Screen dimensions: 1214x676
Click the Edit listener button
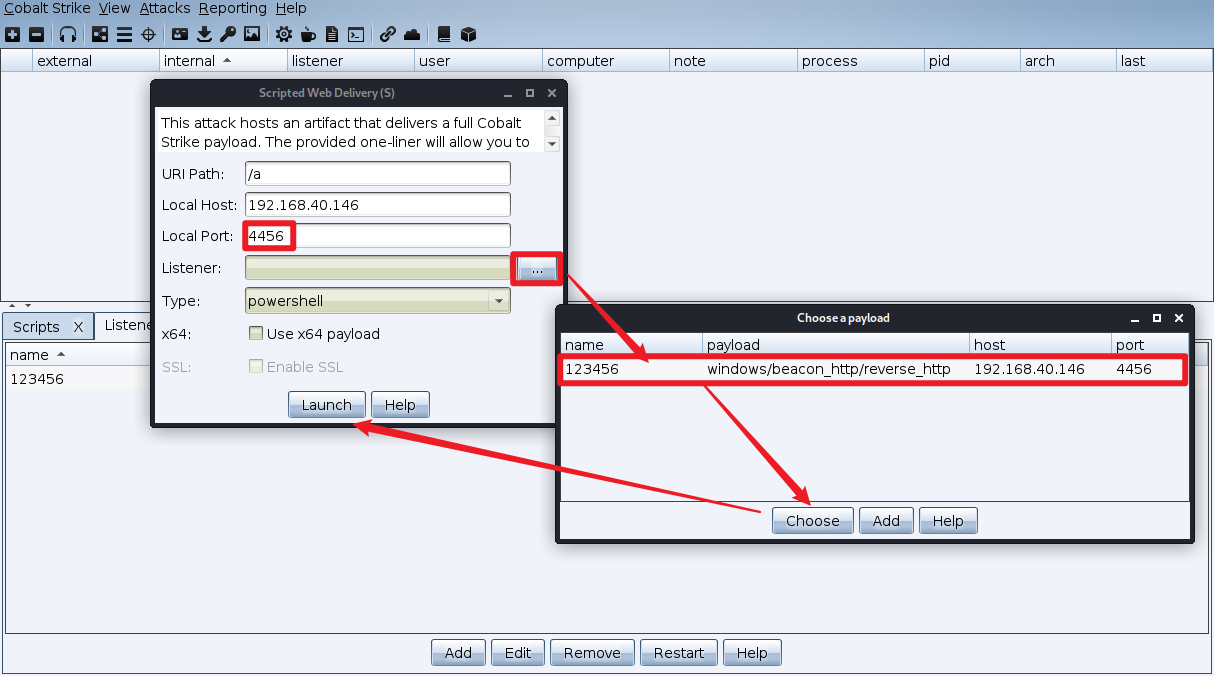518,653
